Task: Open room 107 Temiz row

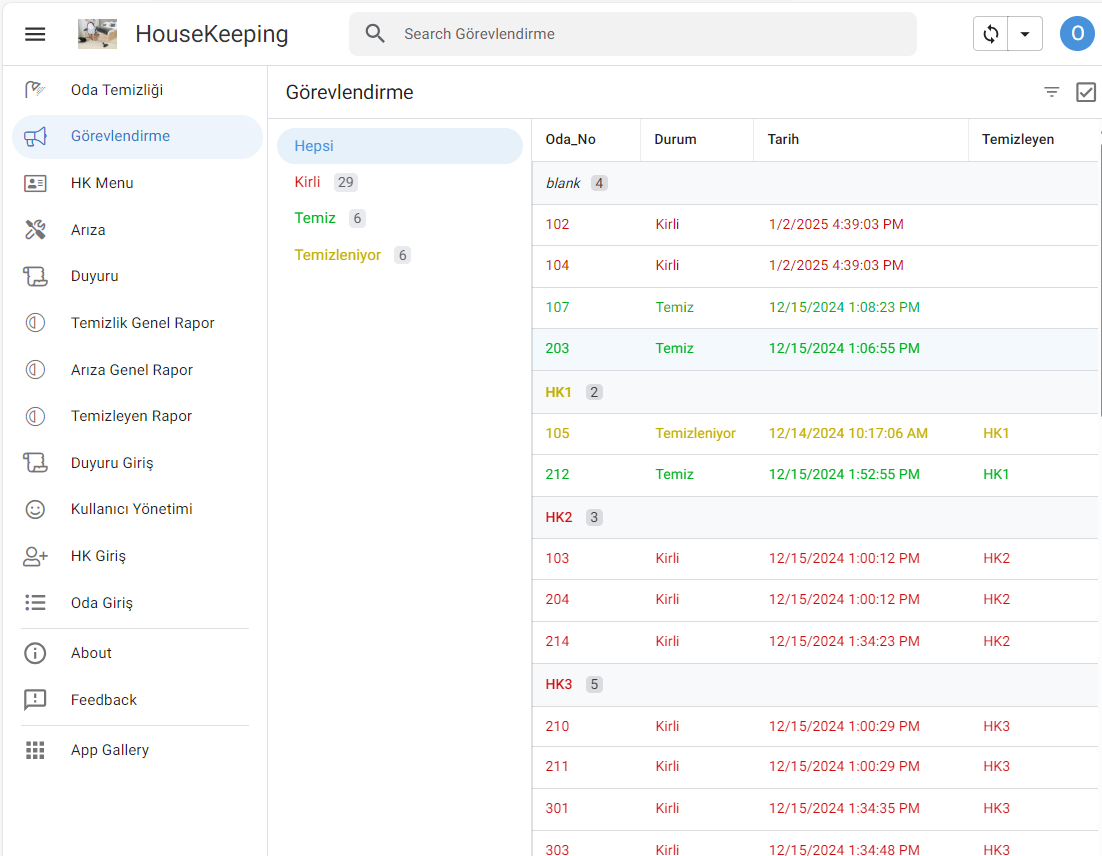Action: (815, 308)
